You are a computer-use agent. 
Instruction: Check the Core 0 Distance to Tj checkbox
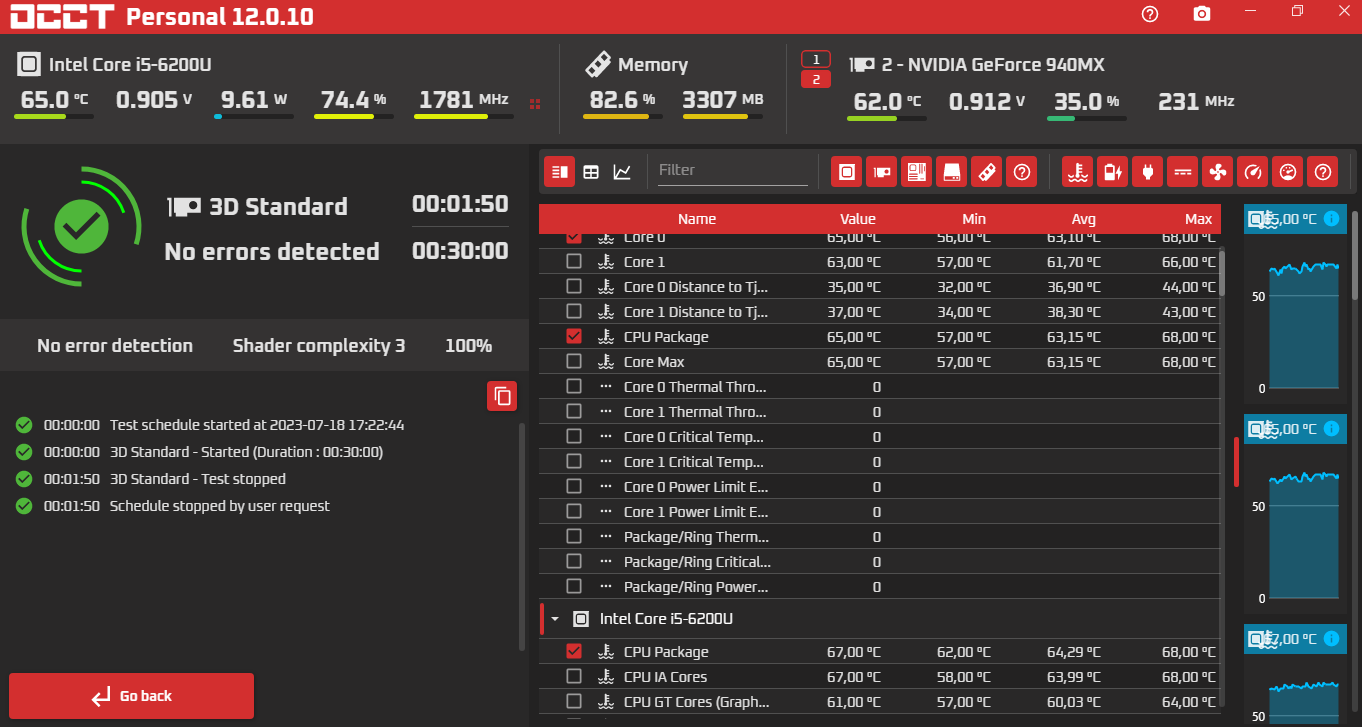point(574,287)
